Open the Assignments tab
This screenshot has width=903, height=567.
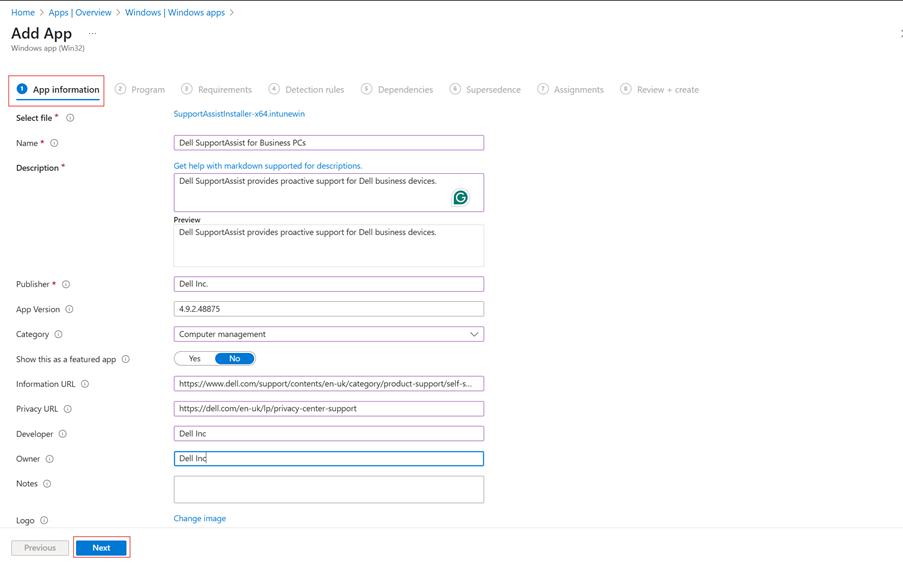(571, 90)
